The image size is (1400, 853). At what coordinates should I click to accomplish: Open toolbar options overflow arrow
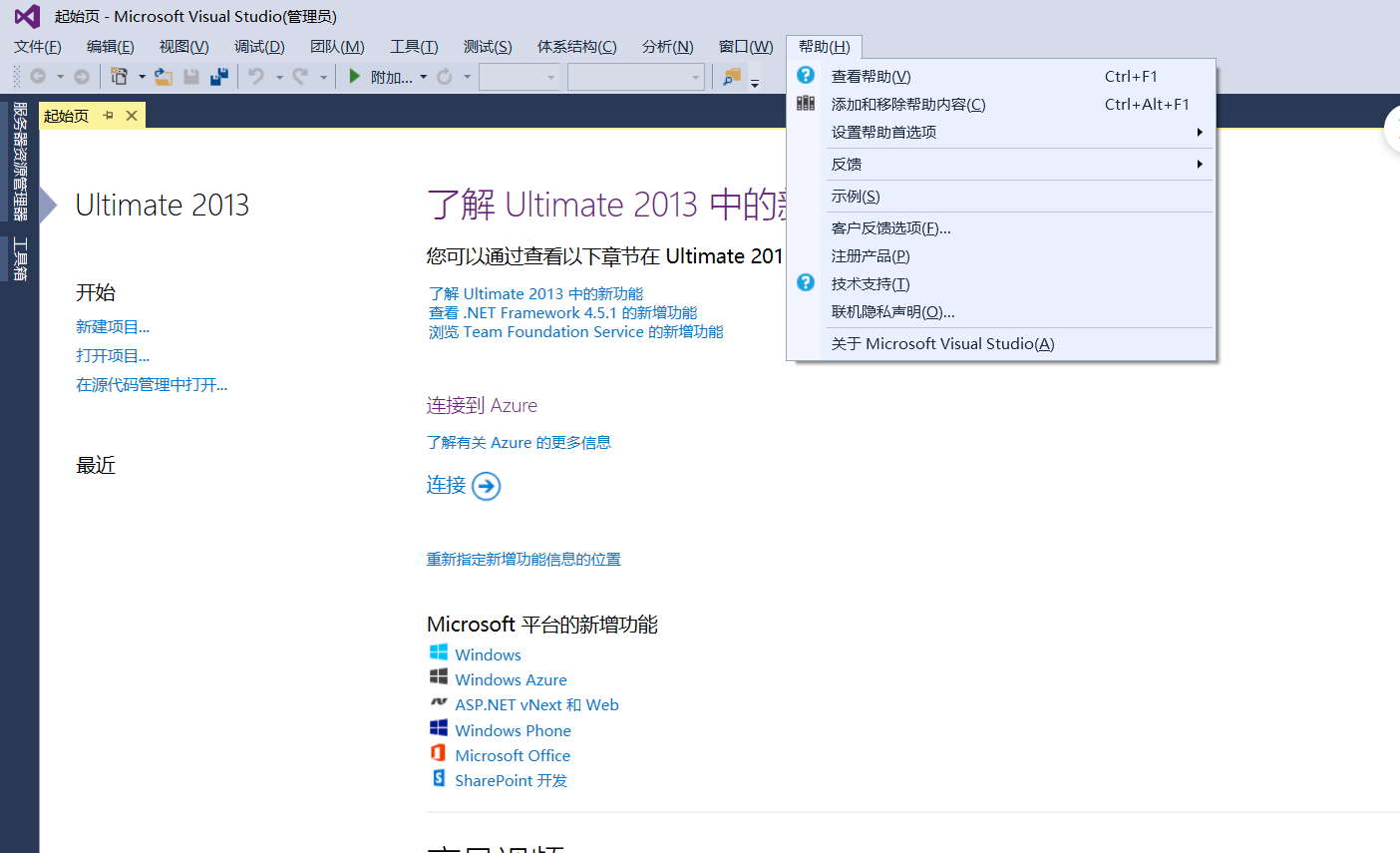click(755, 84)
